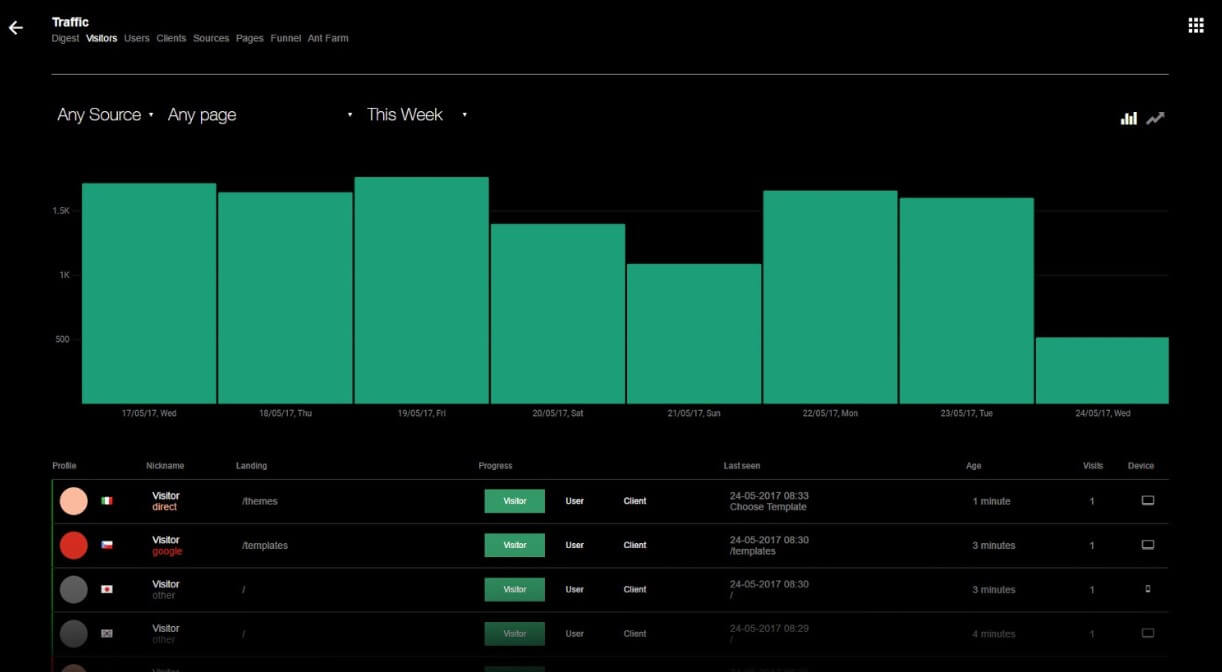Viewport: 1222px width, 672px height.
Task: Switch to bar chart view icon
Action: click(1128, 118)
